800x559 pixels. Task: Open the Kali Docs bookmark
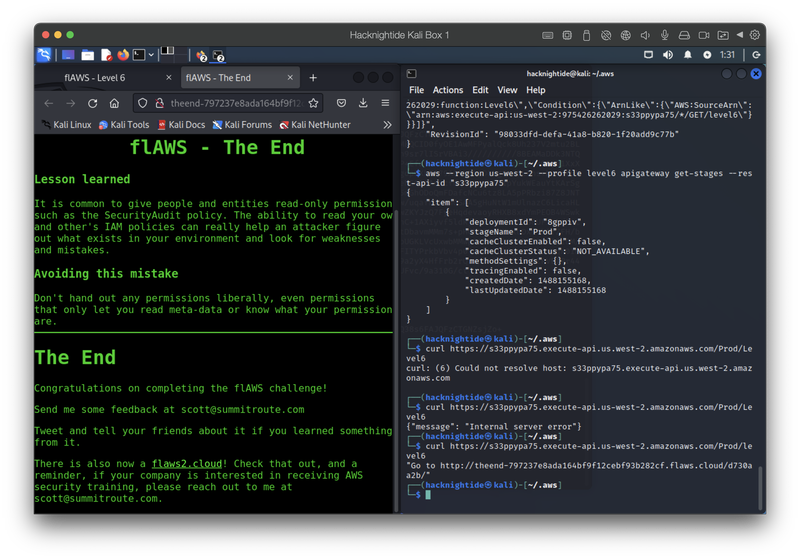tap(186, 125)
